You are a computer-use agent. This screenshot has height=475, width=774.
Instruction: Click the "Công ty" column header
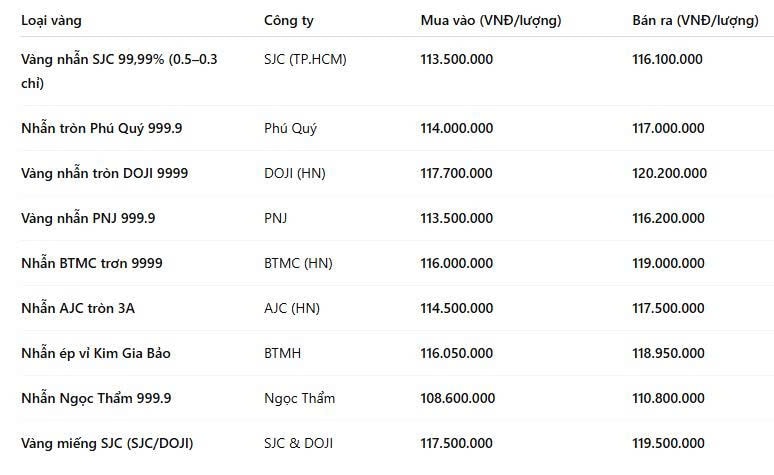289,20
